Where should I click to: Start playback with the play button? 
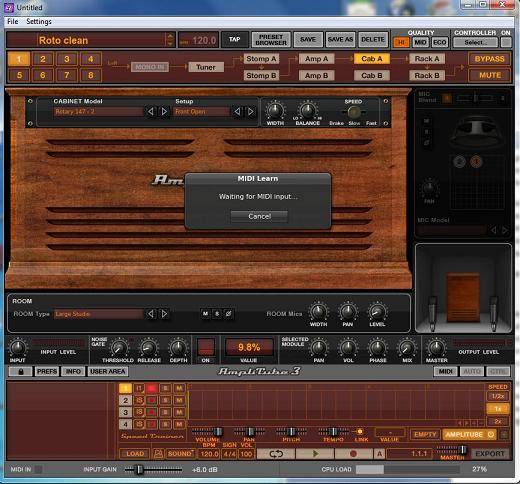pyautogui.click(x=315, y=454)
